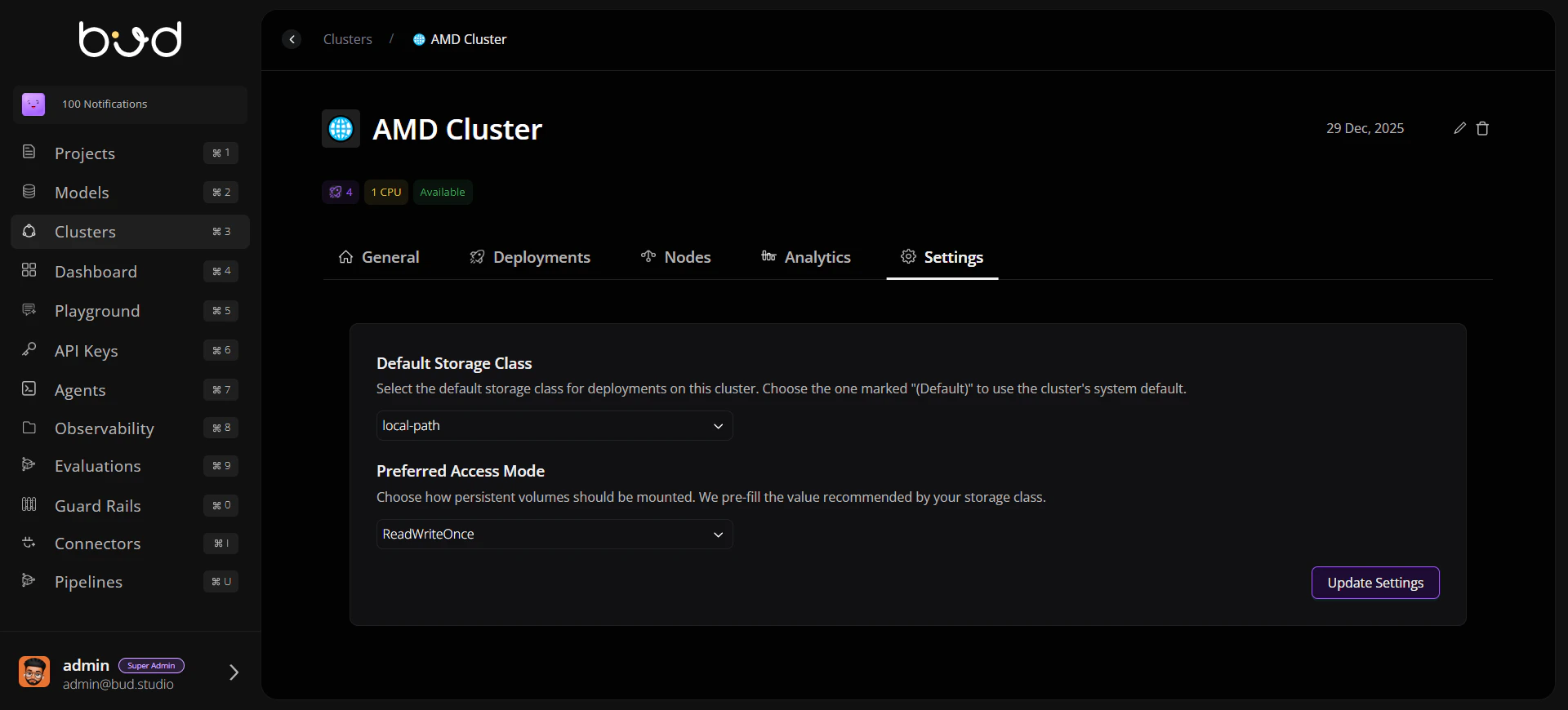Viewport: 1568px width, 710px height.
Task: Click the Deployments tab rocket icon
Action: [x=478, y=257]
